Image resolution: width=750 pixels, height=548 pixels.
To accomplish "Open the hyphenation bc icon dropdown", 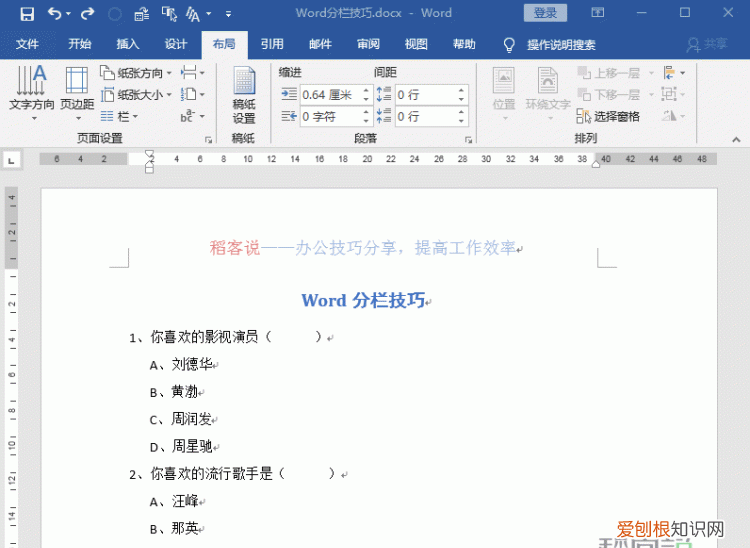I will tap(193, 116).
